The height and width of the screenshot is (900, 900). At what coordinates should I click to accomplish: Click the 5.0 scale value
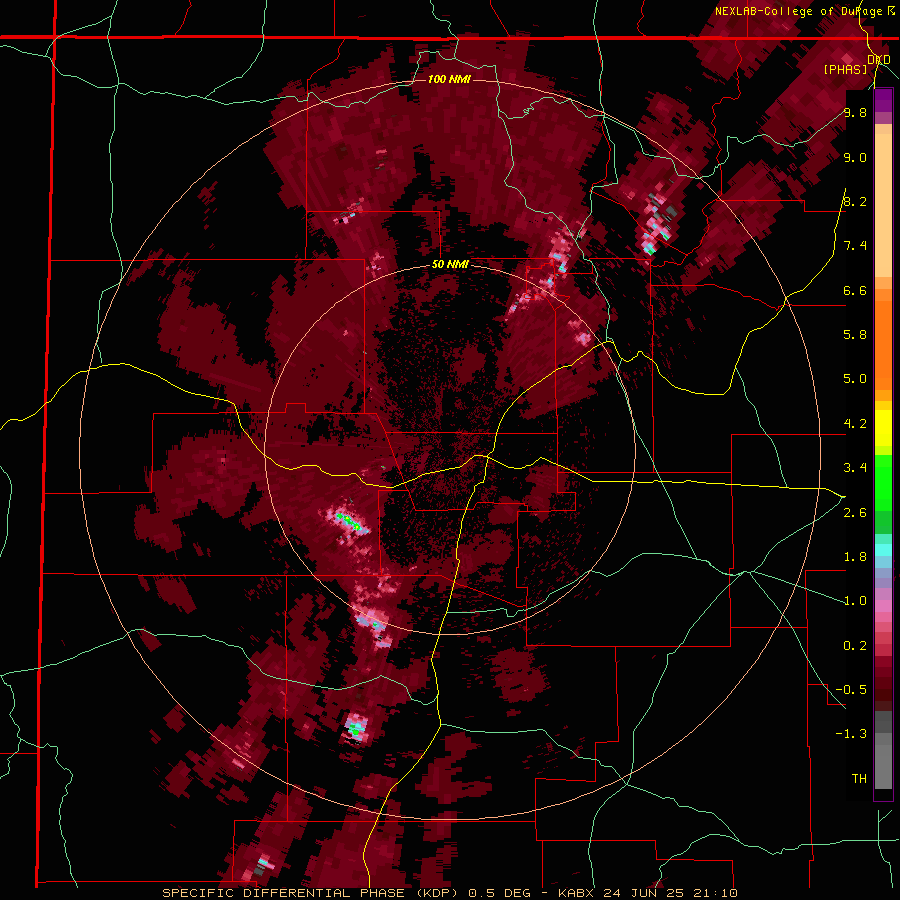tap(855, 379)
